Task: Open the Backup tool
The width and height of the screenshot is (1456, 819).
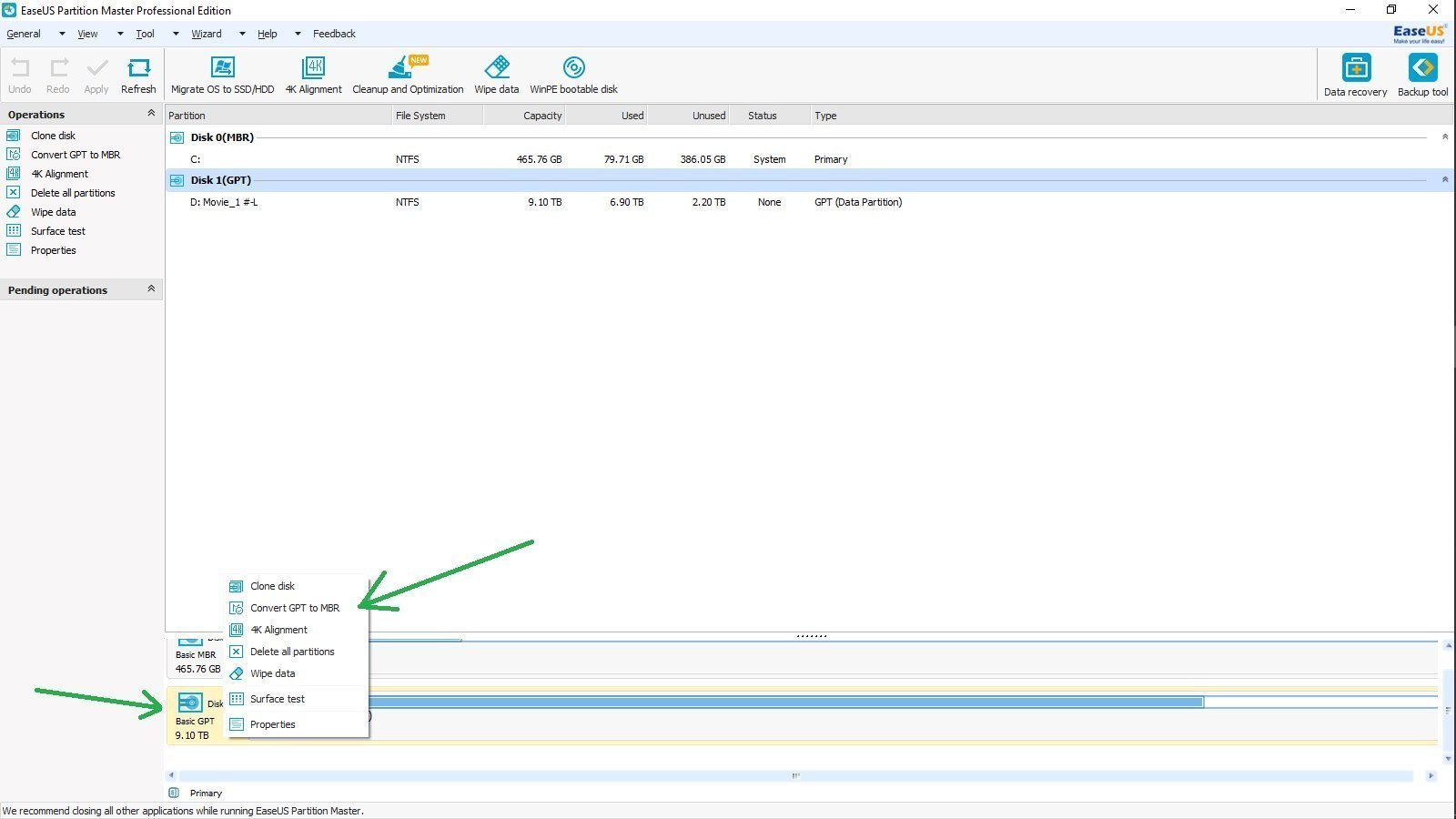Action: tap(1423, 75)
